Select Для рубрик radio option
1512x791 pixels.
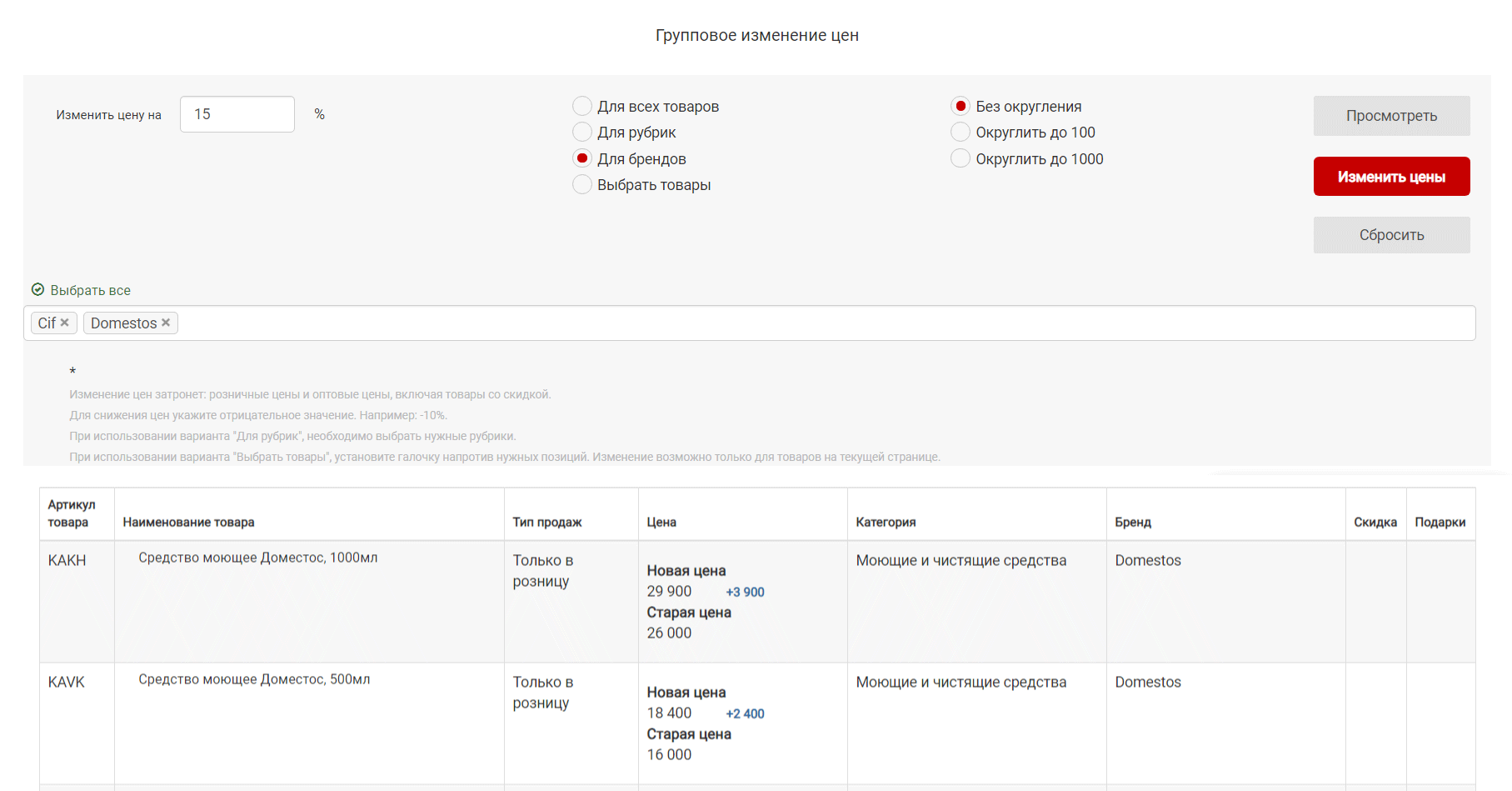582,132
